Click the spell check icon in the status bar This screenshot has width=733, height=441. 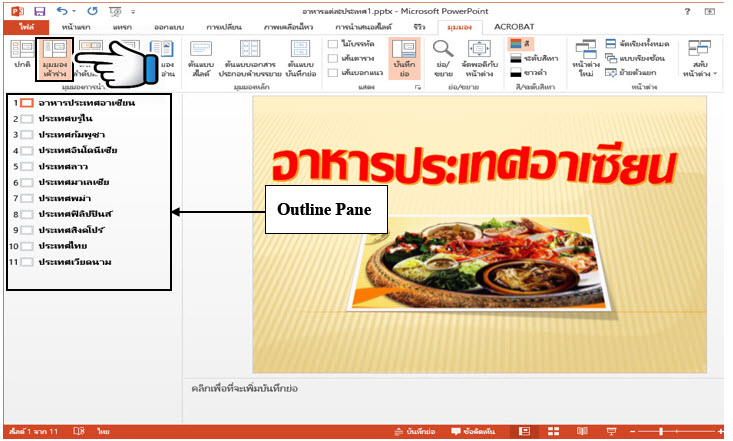pyautogui.click(x=79, y=431)
